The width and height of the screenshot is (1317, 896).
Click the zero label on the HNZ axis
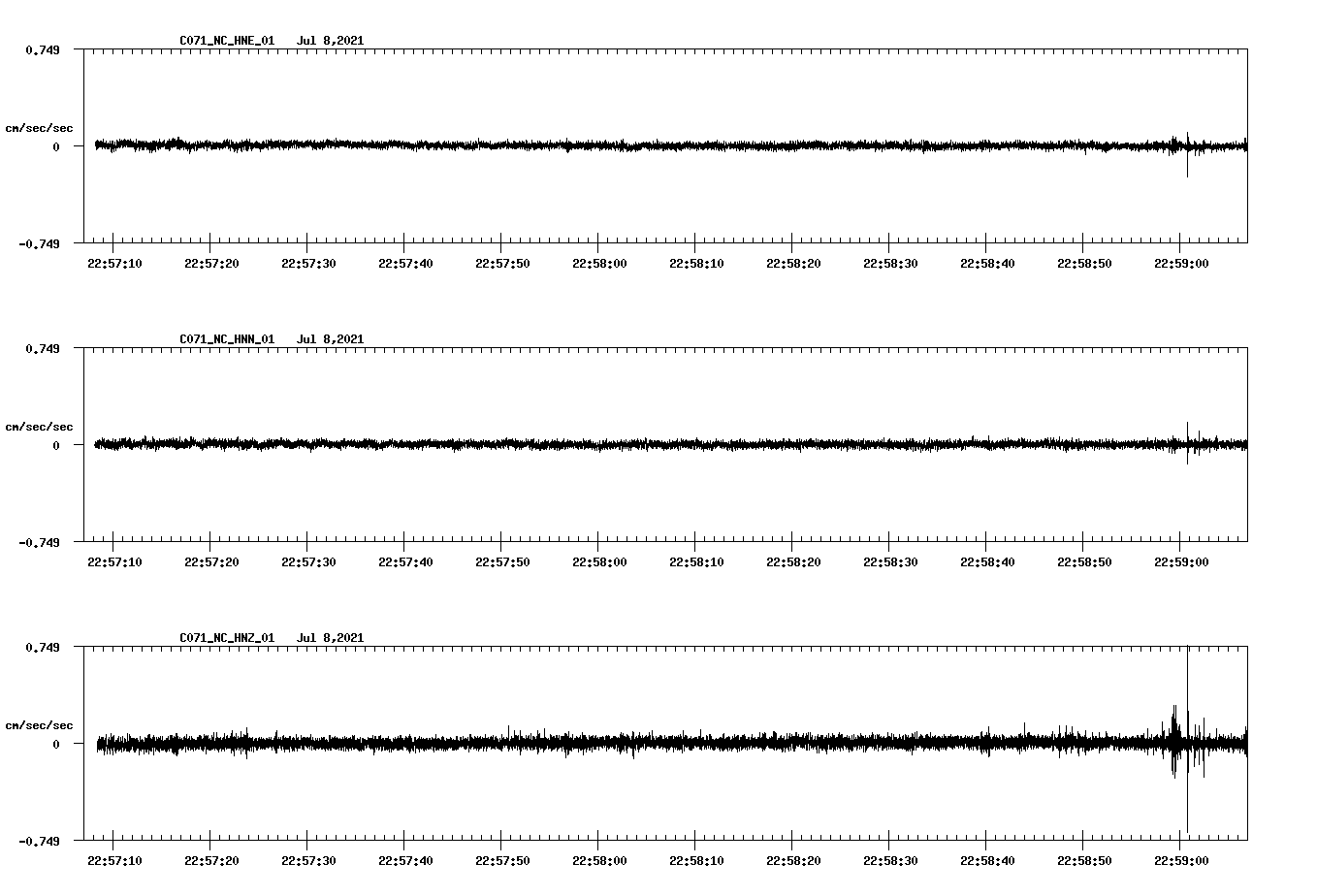56,745
